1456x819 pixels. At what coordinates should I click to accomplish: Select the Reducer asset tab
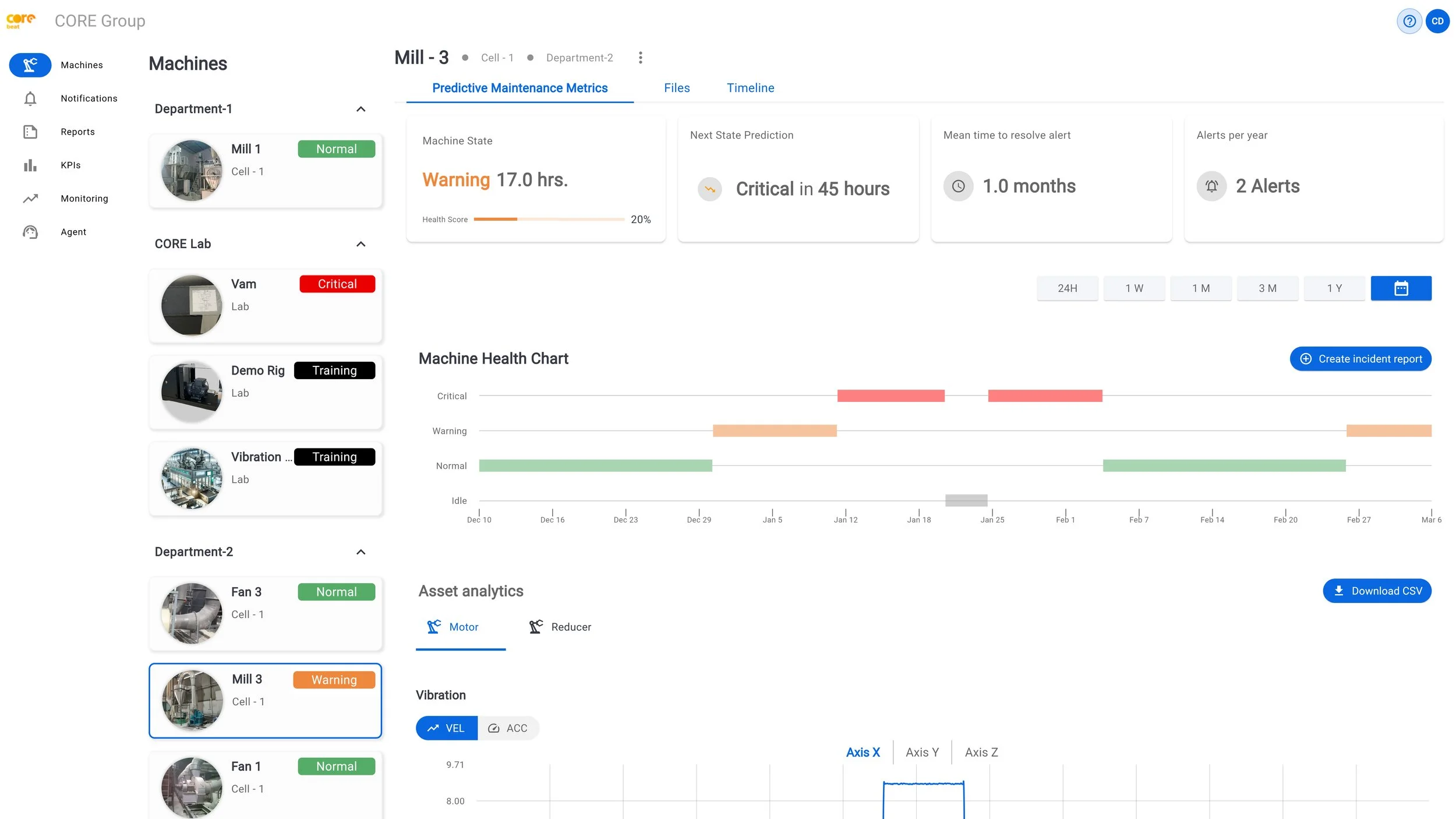pos(560,627)
